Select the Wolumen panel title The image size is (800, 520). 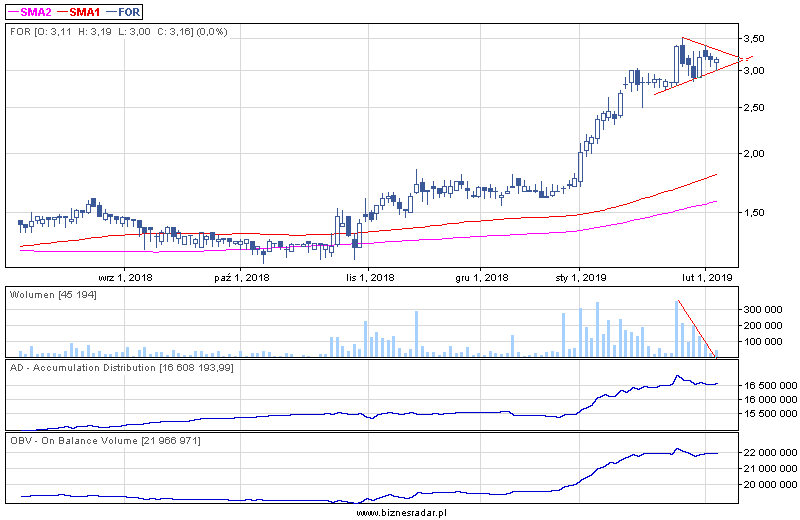53,294
